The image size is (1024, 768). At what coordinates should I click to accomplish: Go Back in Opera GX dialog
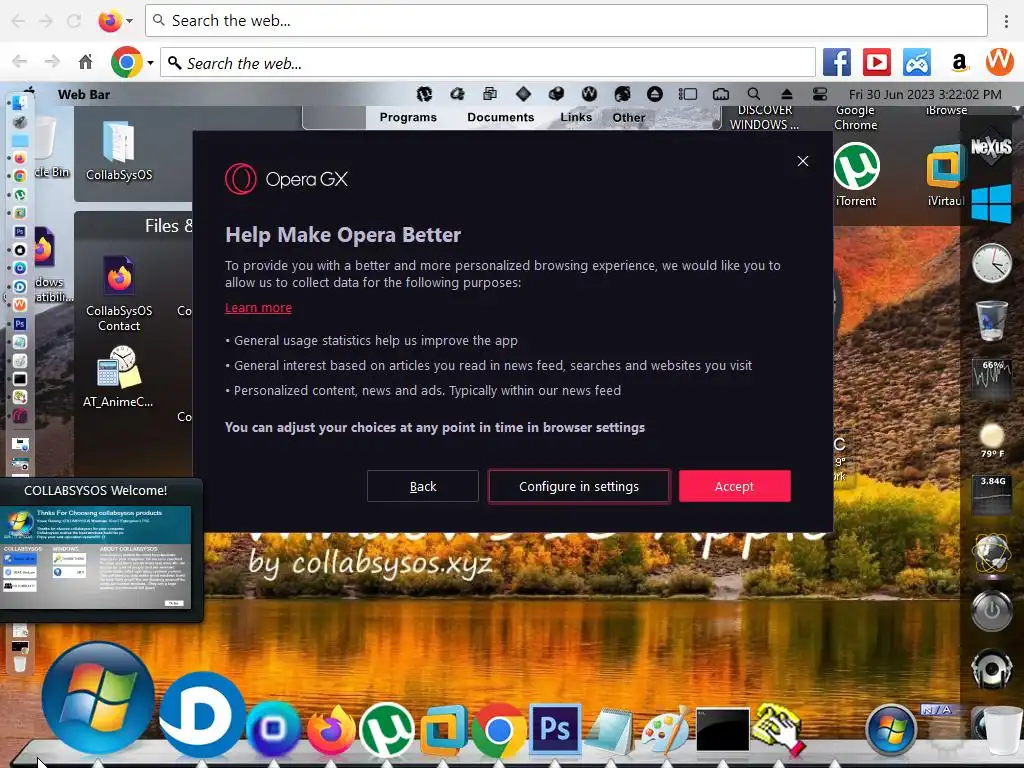(x=423, y=487)
